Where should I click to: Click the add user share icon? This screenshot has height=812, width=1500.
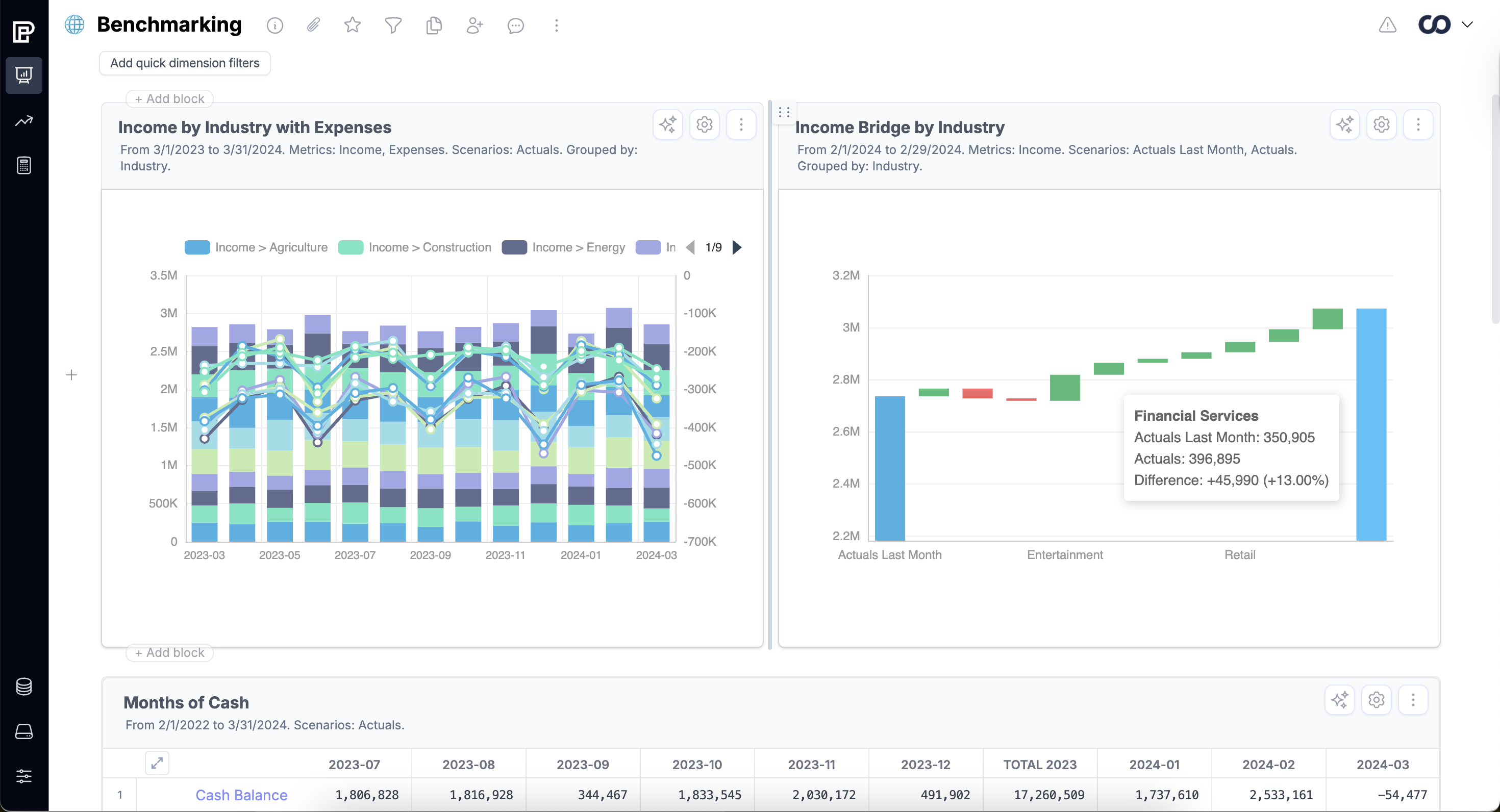coord(474,25)
